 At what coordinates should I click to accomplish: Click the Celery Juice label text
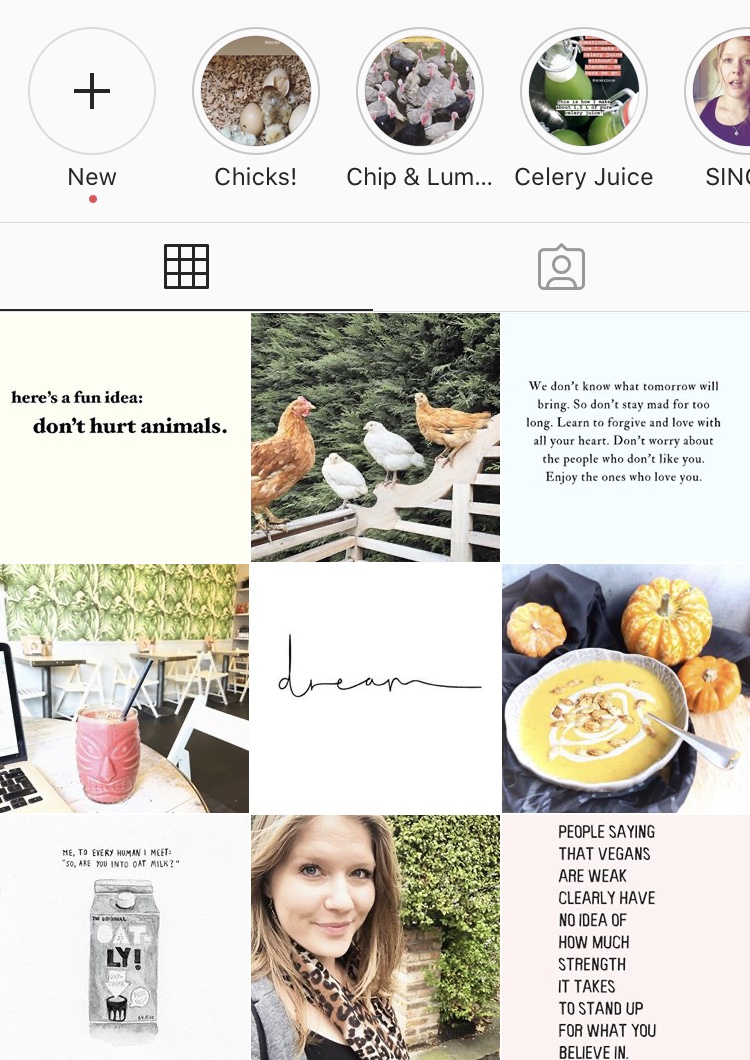coord(584,177)
